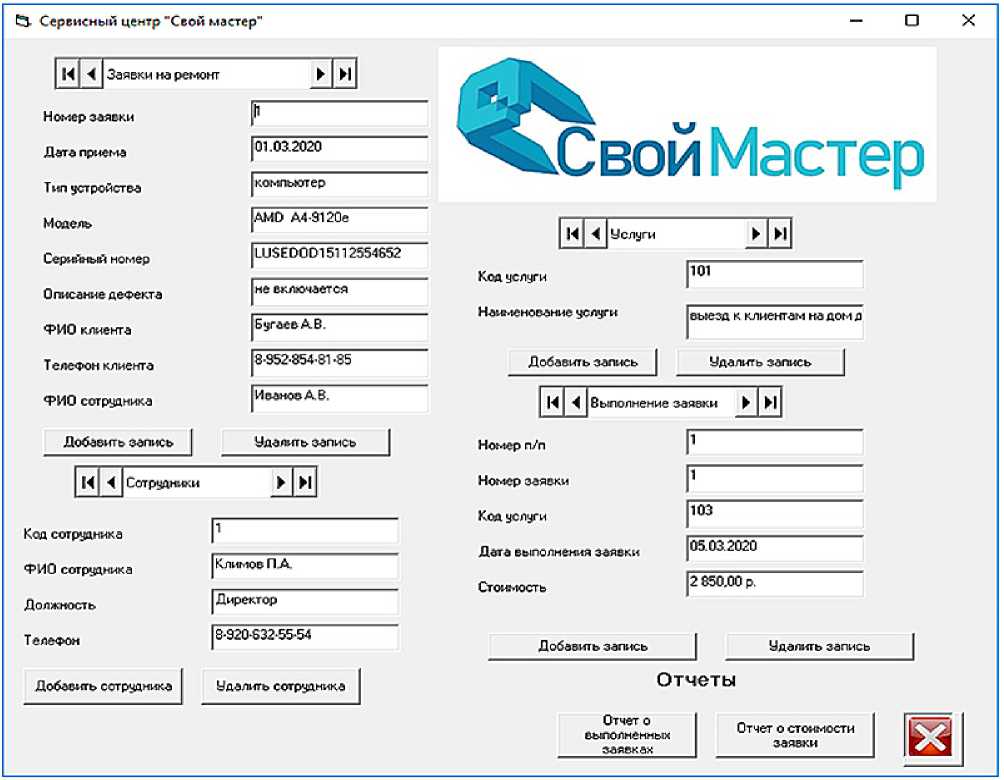Delete the repair request with Удалить запись

click(305, 443)
